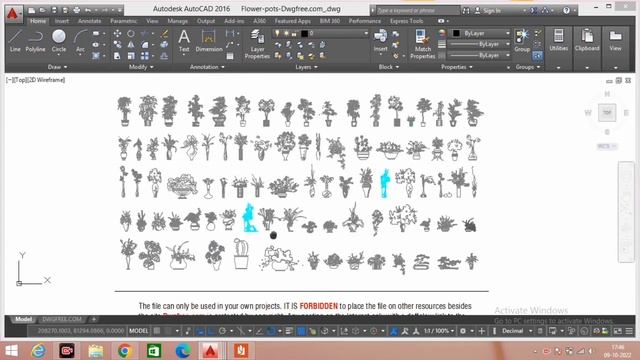Click the Plot print icon in quick access

tap(76, 10)
